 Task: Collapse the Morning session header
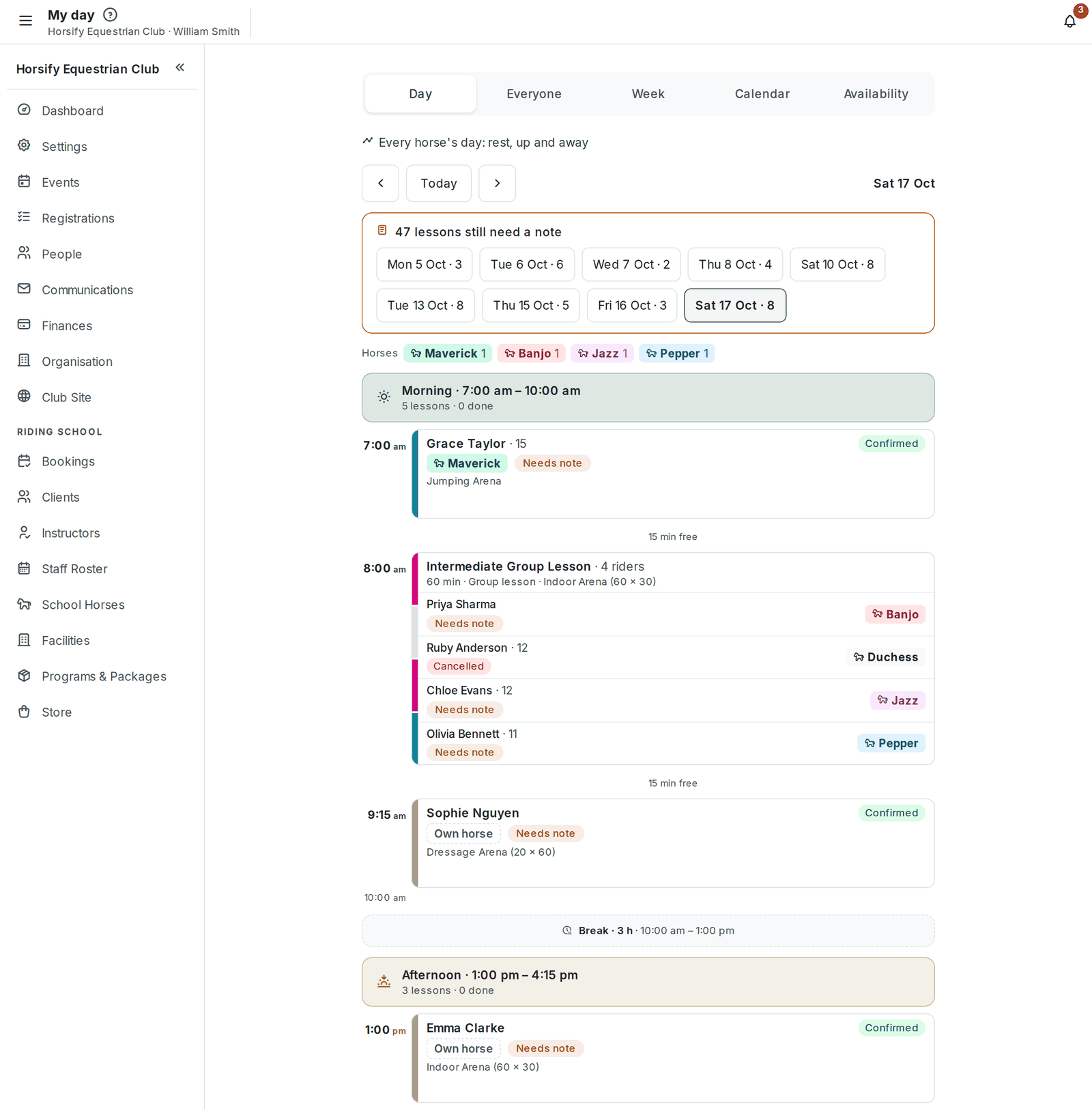click(x=648, y=398)
